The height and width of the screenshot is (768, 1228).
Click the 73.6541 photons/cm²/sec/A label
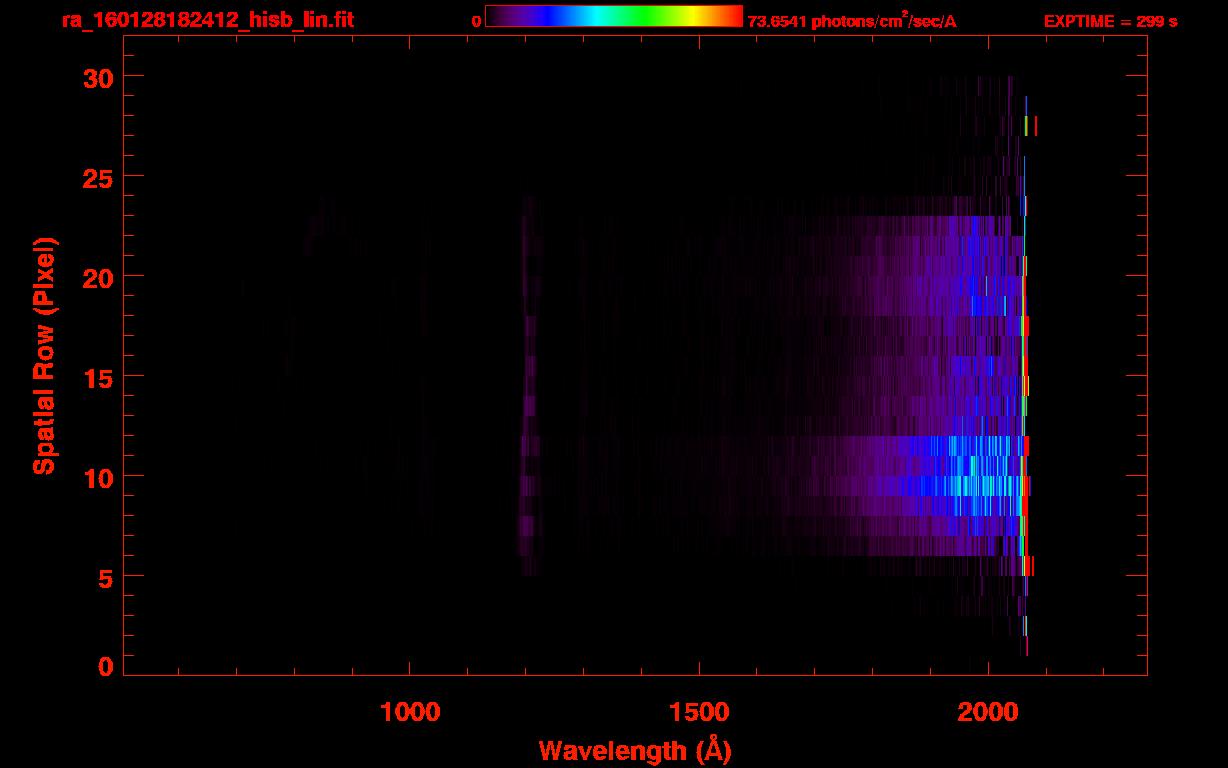coord(852,21)
